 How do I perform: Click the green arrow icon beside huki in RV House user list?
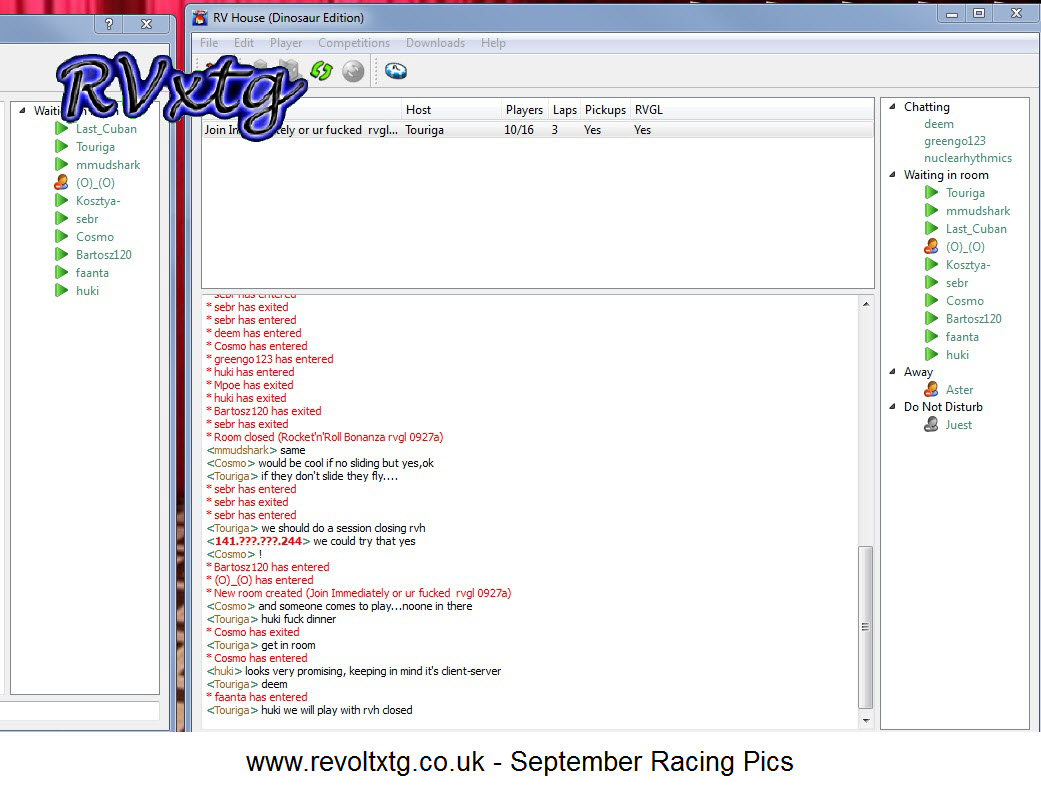(932, 354)
